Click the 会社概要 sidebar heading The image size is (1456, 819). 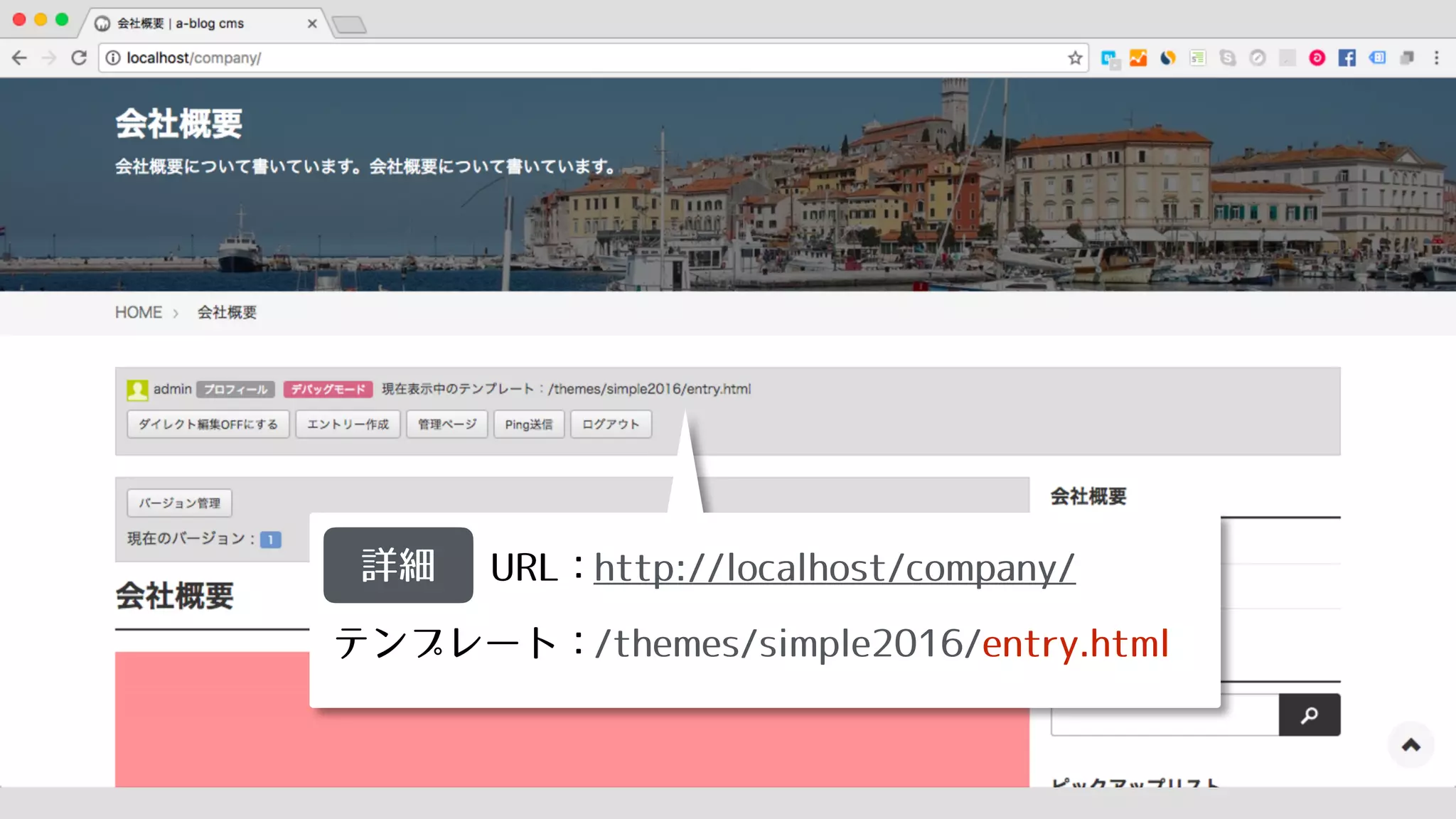tap(1088, 496)
